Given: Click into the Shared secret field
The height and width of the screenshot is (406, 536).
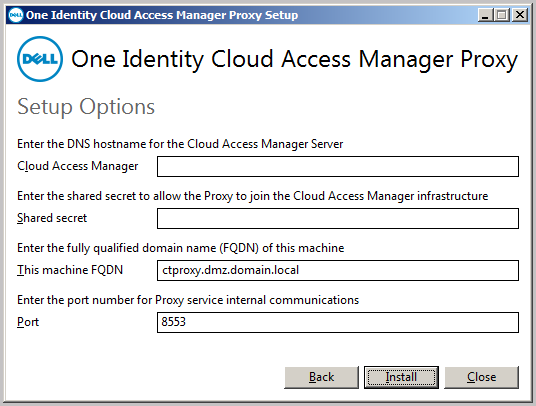Looking at the screenshot, I should click(x=338, y=218).
